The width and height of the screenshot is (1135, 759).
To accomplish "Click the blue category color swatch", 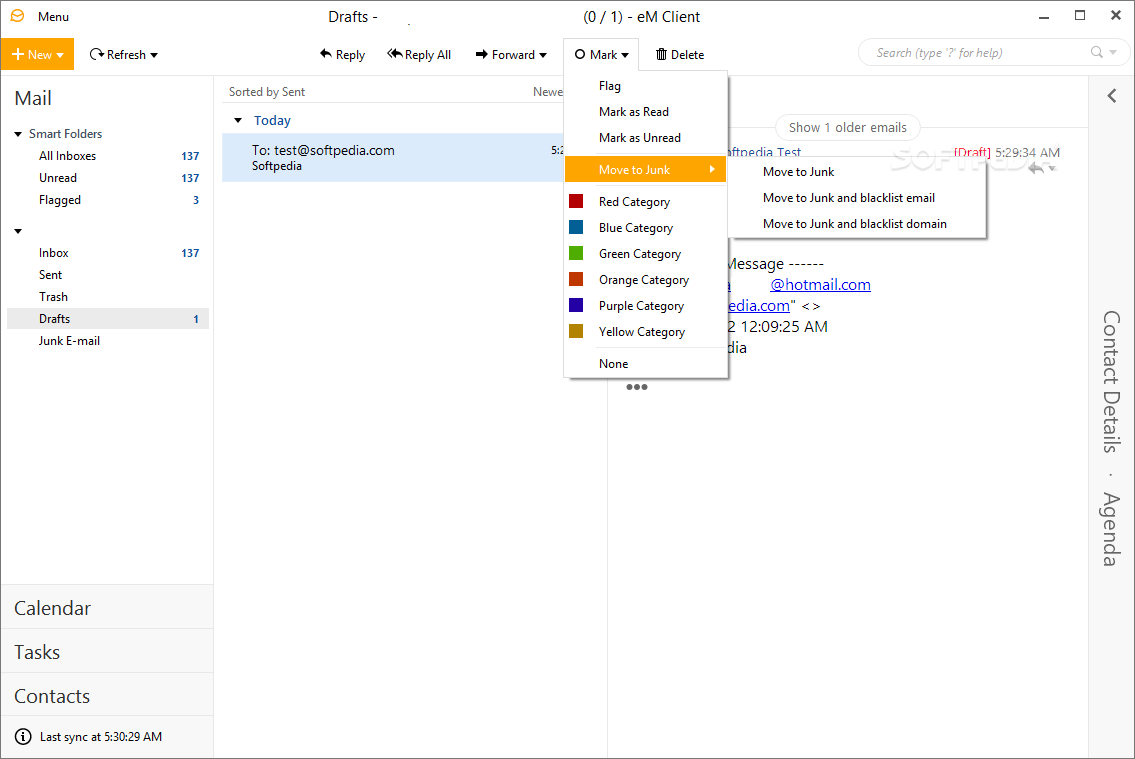I will [576, 227].
